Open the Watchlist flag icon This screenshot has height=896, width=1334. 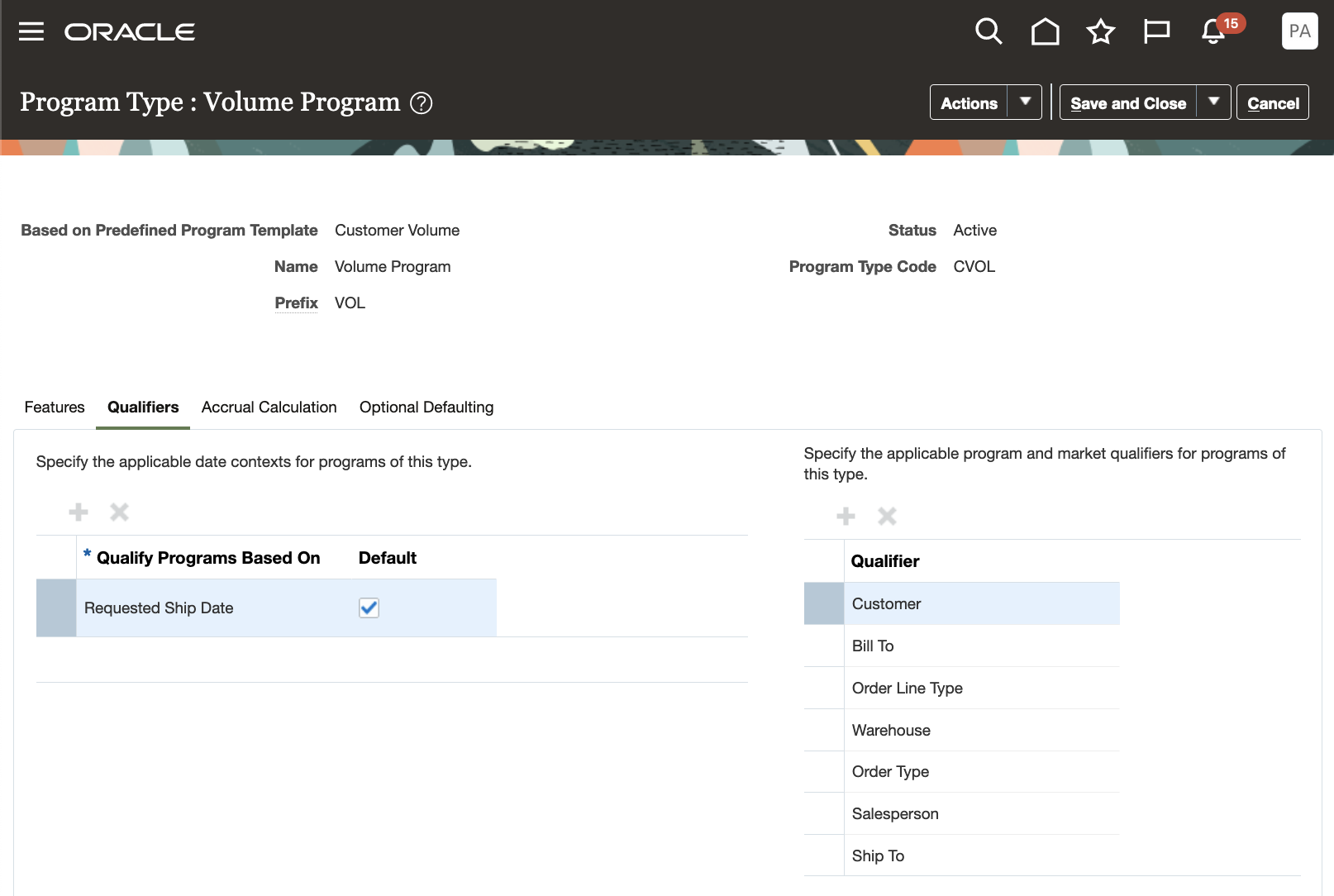[x=1156, y=31]
